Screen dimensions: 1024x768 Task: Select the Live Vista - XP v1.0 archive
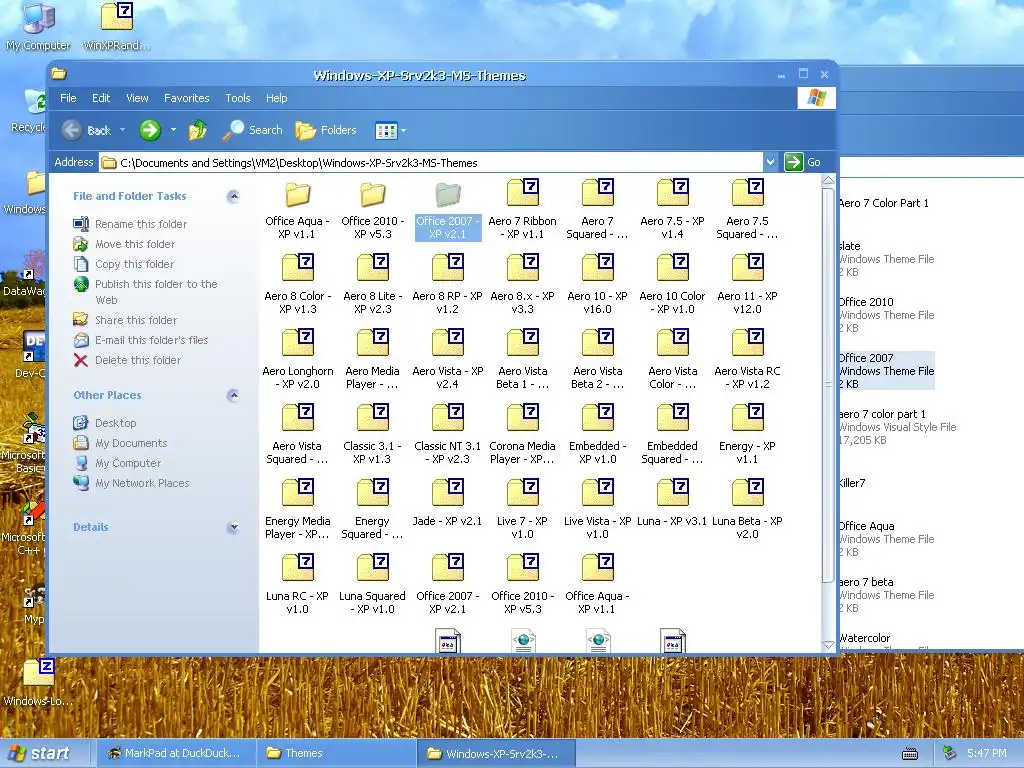click(598, 509)
